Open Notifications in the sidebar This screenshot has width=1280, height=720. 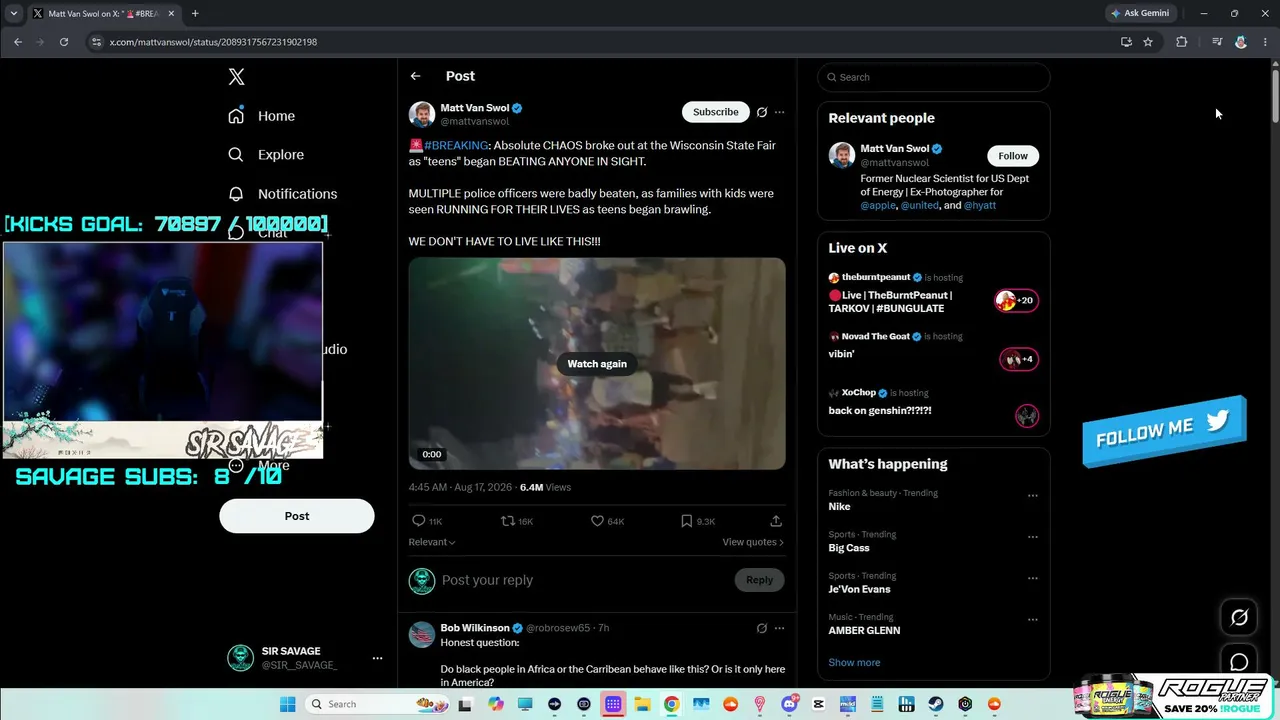coord(283,194)
